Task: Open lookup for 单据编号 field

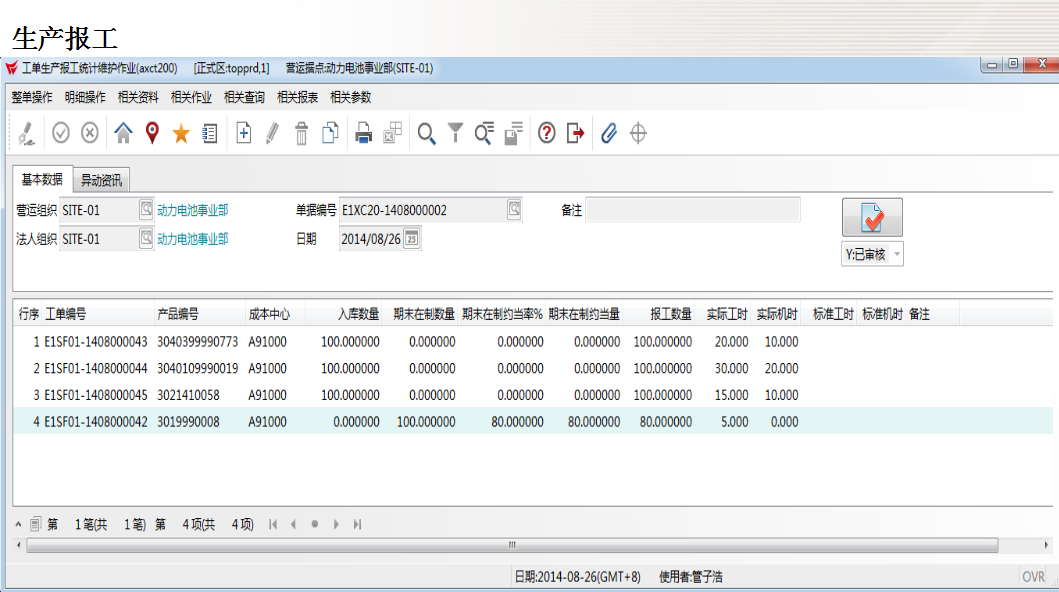Action: click(515, 209)
